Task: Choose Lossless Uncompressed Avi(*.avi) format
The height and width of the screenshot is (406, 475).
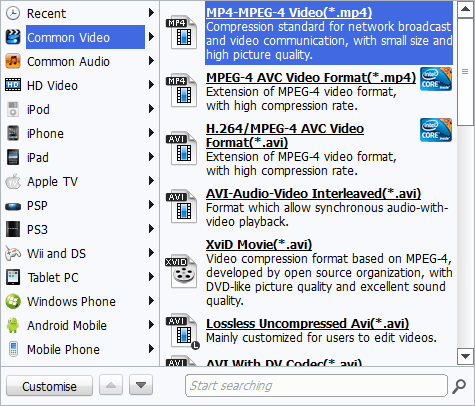Action: [x=307, y=324]
